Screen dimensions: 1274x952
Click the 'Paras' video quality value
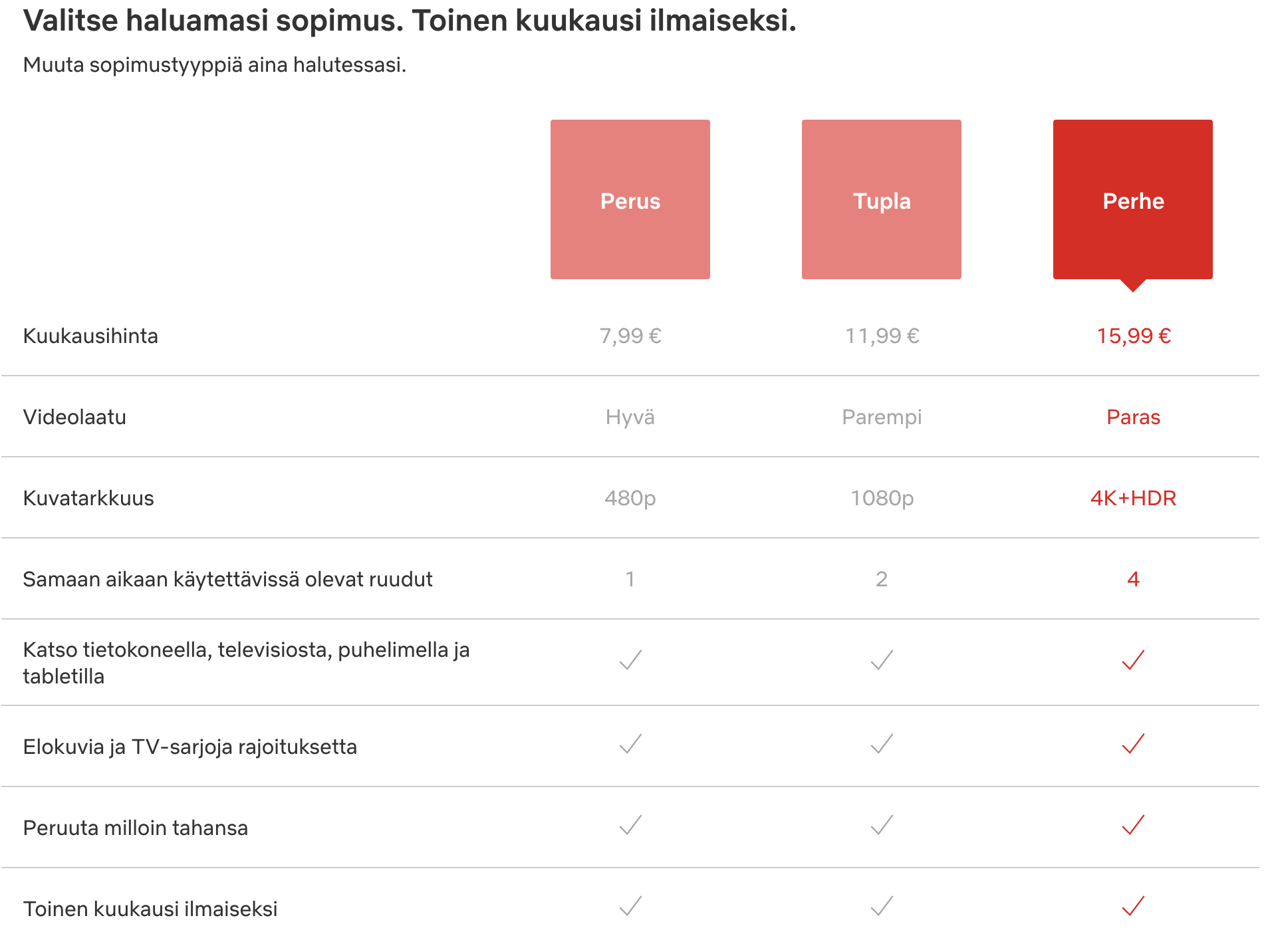point(1133,417)
